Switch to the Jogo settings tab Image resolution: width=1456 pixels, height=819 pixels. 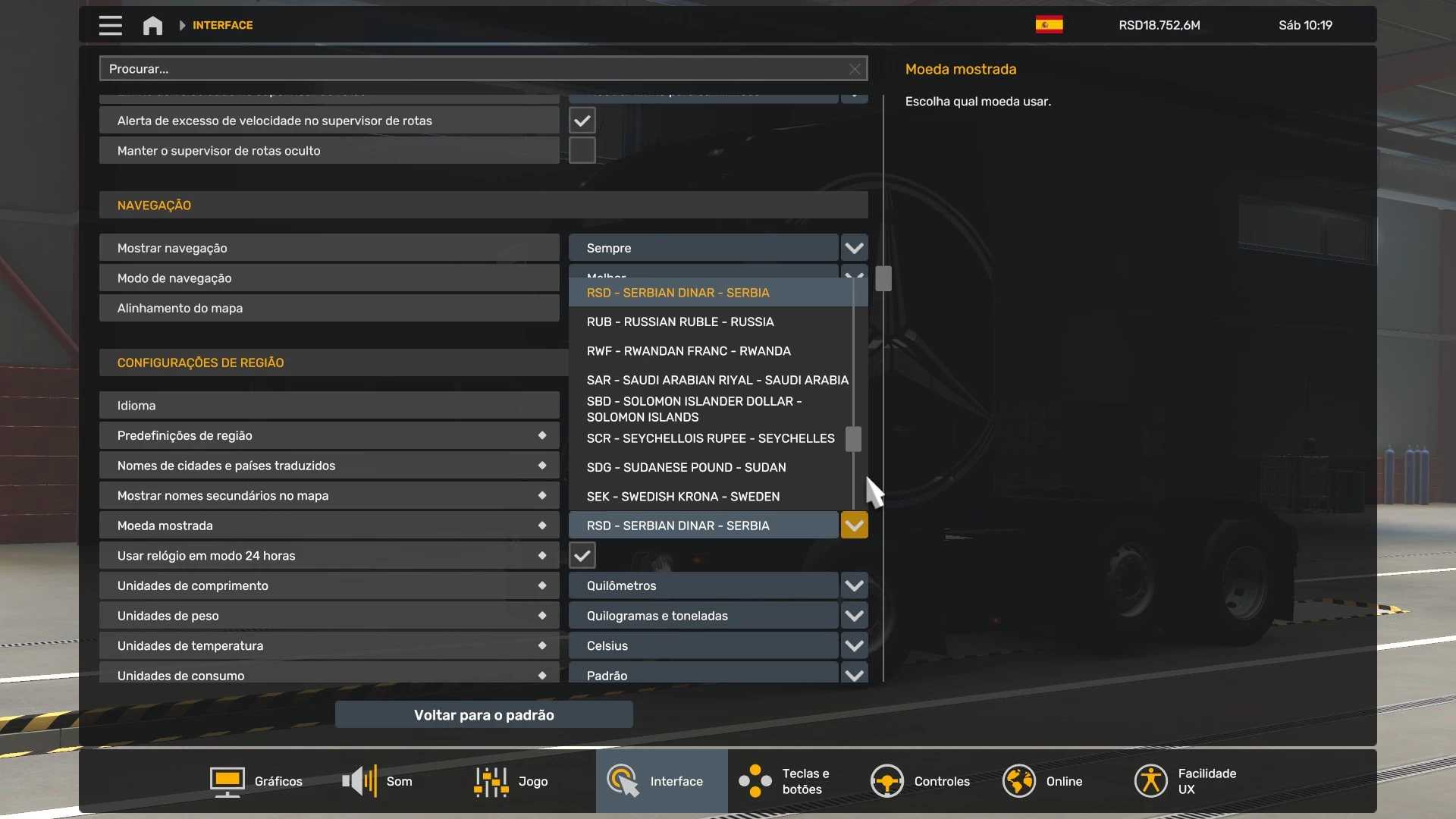(x=510, y=781)
